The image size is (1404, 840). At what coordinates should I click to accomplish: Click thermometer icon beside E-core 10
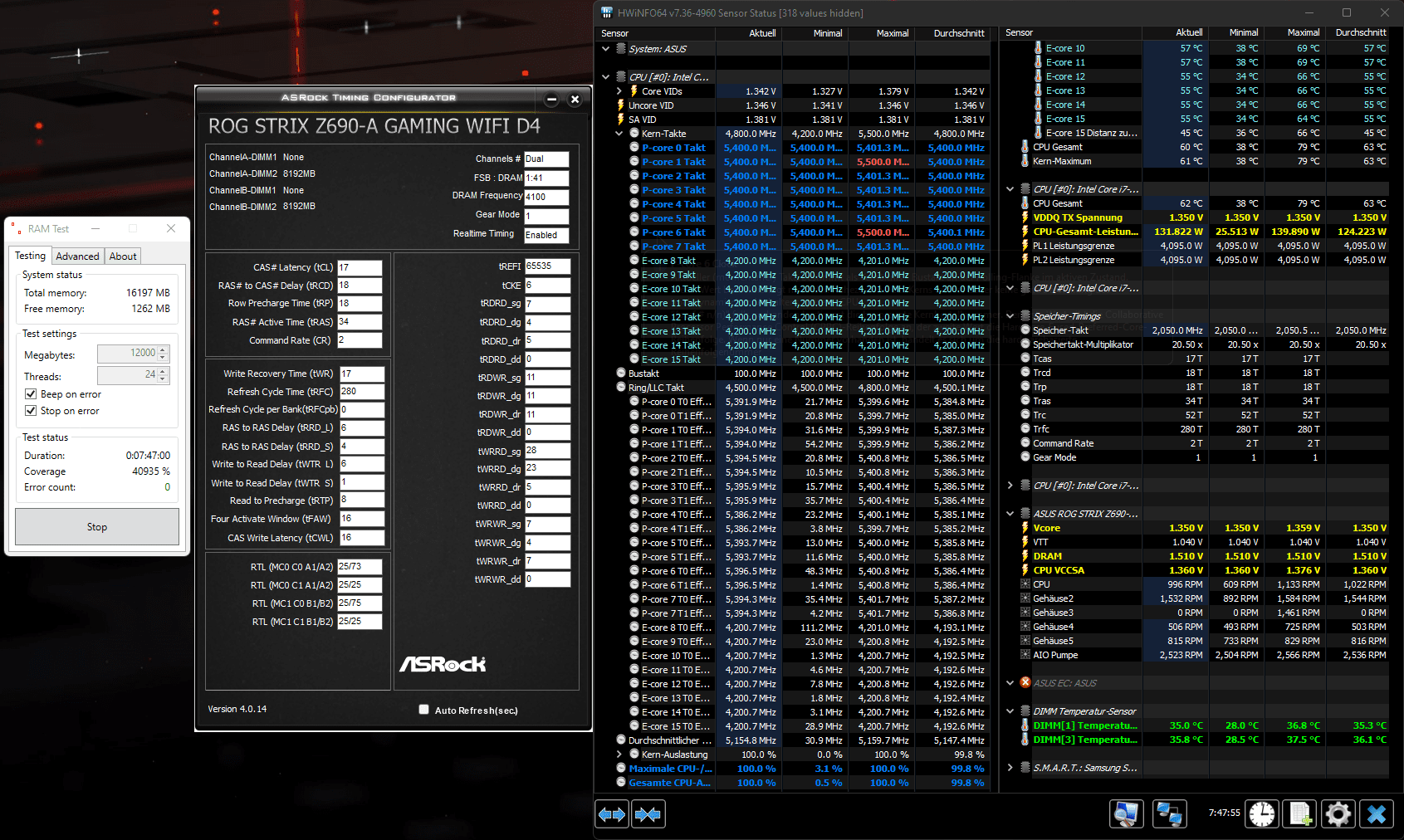click(x=1038, y=48)
